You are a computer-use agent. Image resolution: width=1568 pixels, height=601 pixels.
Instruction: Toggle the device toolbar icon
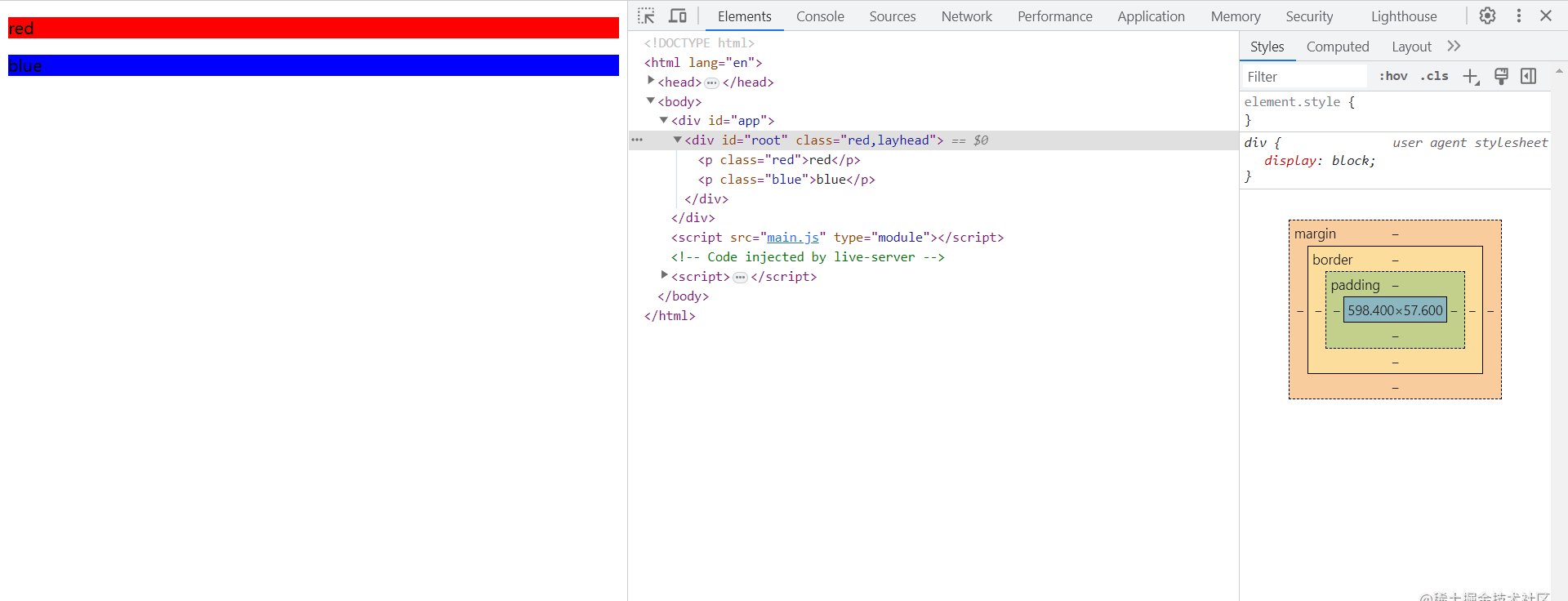click(678, 16)
